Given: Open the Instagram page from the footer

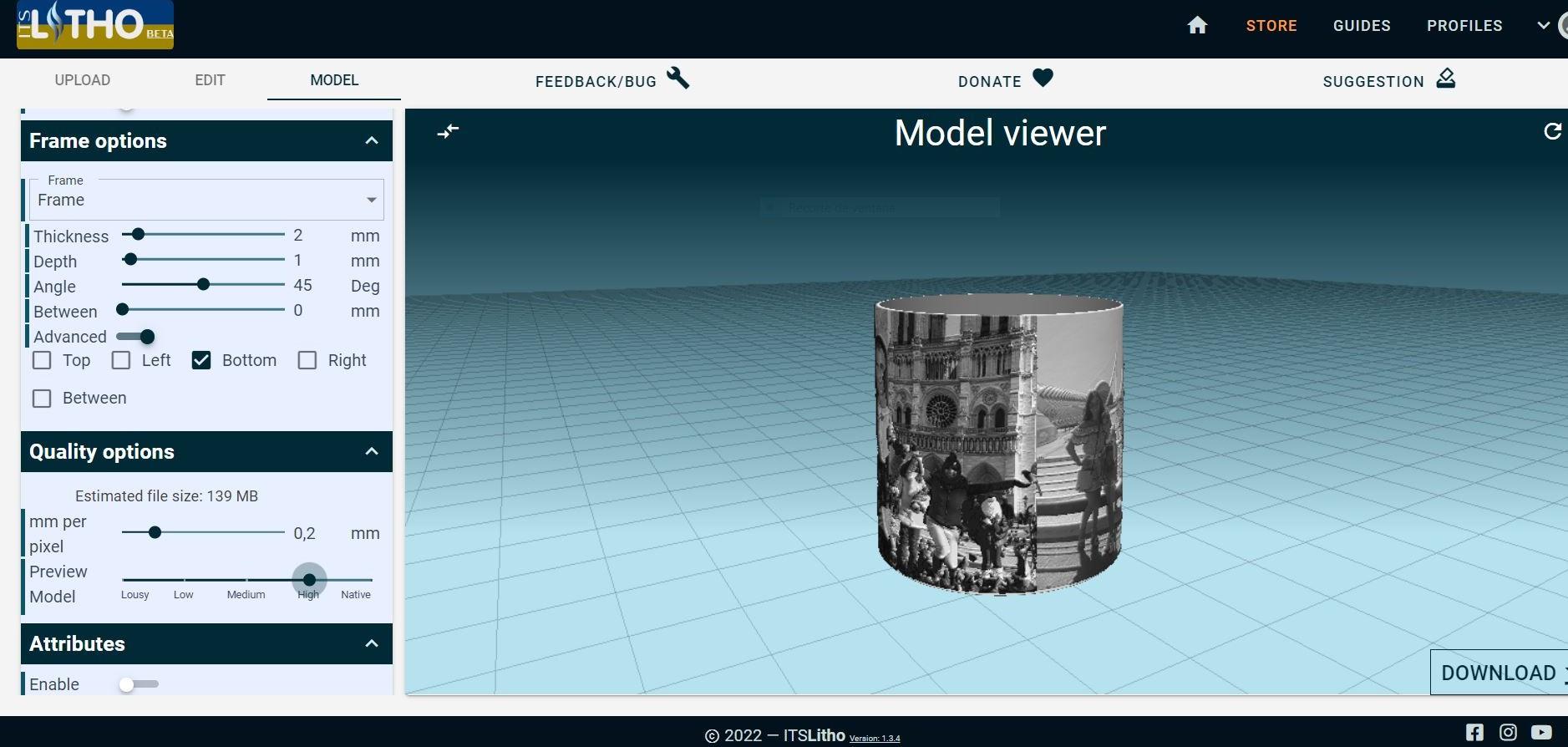Looking at the screenshot, I should click(x=1508, y=732).
